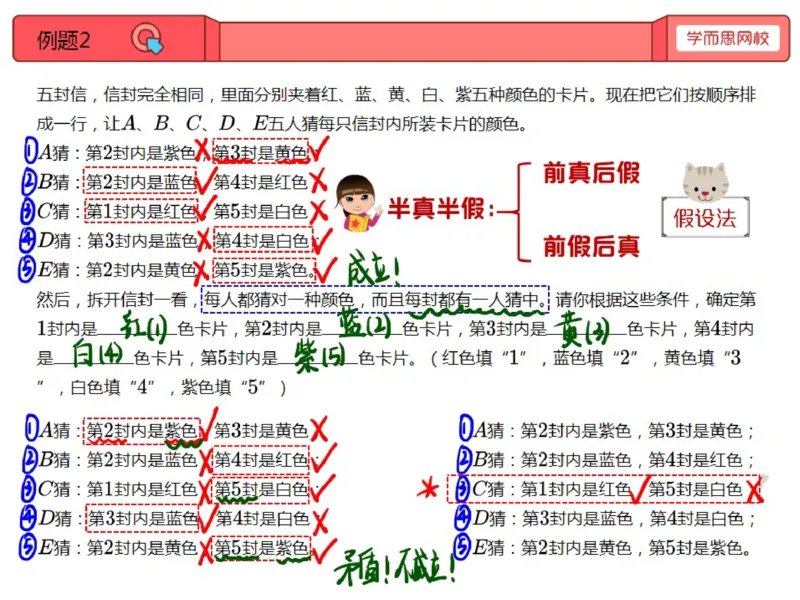Viewport: 800px width, 600px height.
Task: Click the hint 白色填"4"
Action: coord(113,388)
